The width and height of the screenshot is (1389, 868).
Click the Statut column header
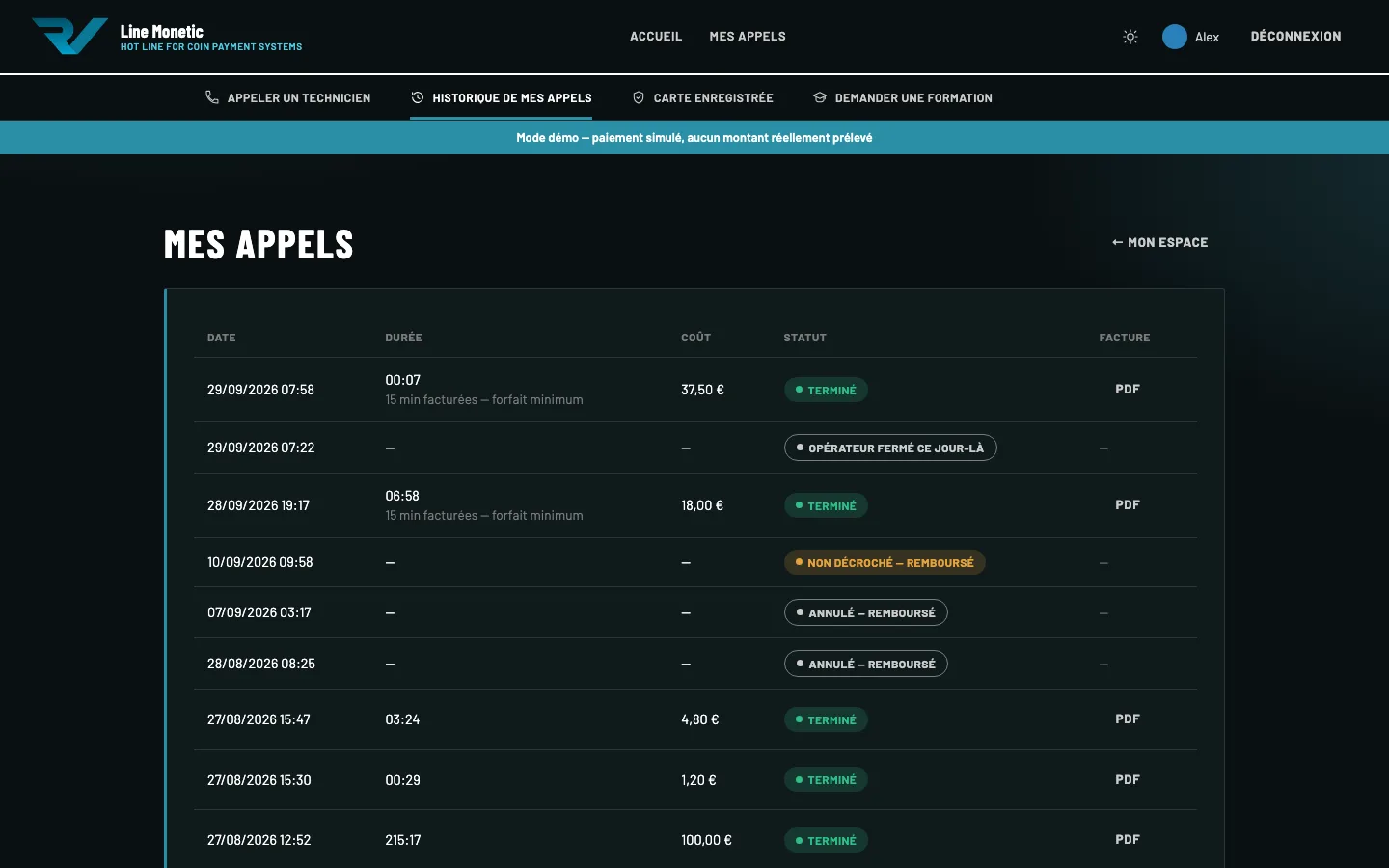pyautogui.click(x=804, y=338)
